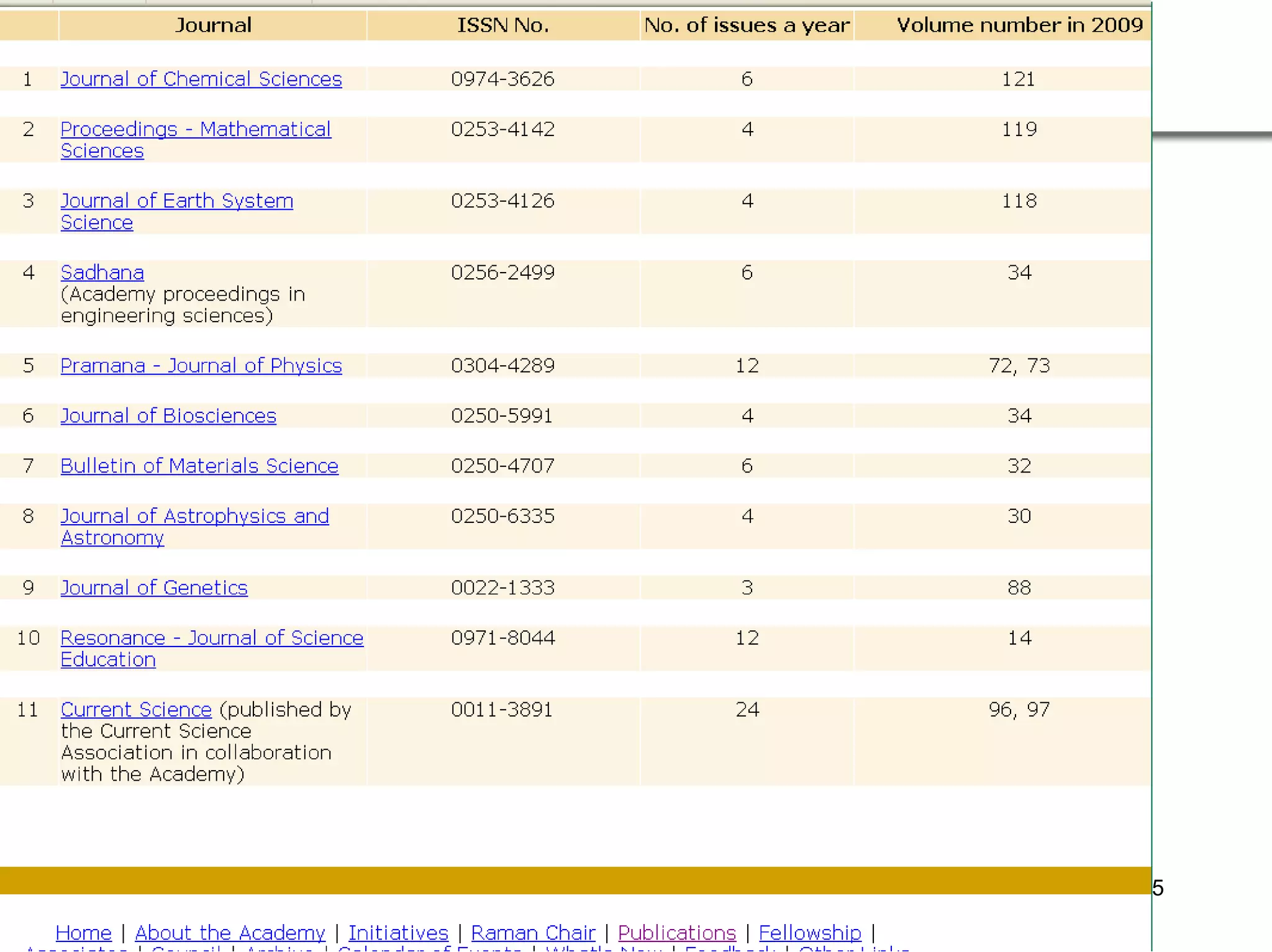
Task: Click the Current Science link
Action: (135, 709)
